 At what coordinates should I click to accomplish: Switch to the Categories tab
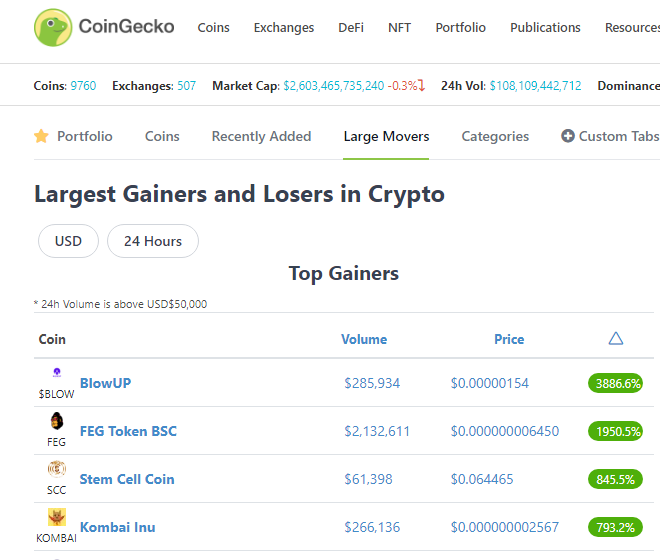[495, 136]
